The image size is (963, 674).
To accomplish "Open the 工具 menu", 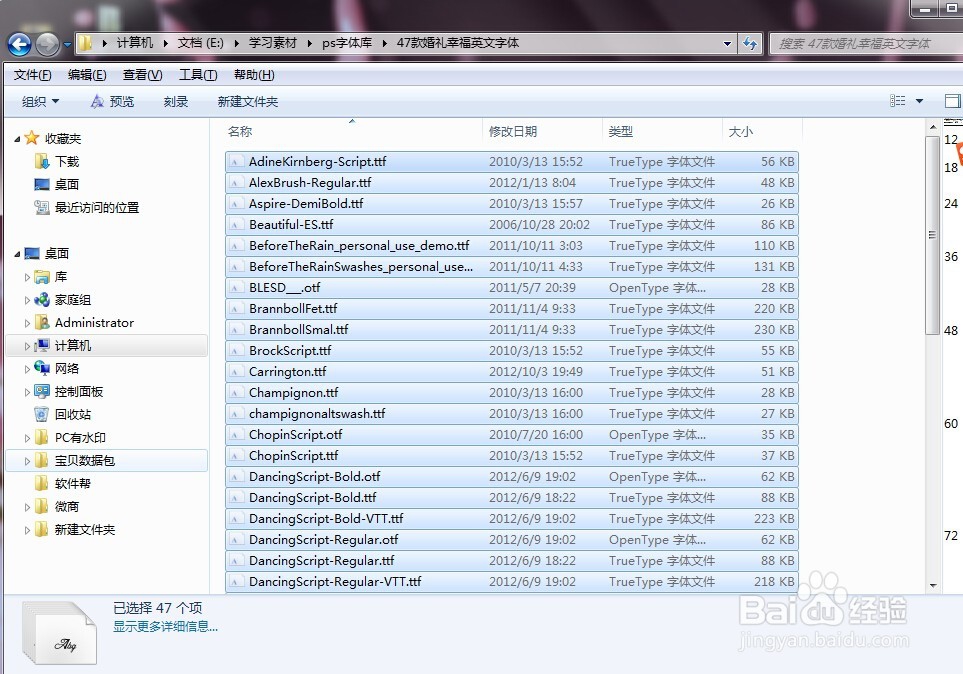I will point(197,74).
